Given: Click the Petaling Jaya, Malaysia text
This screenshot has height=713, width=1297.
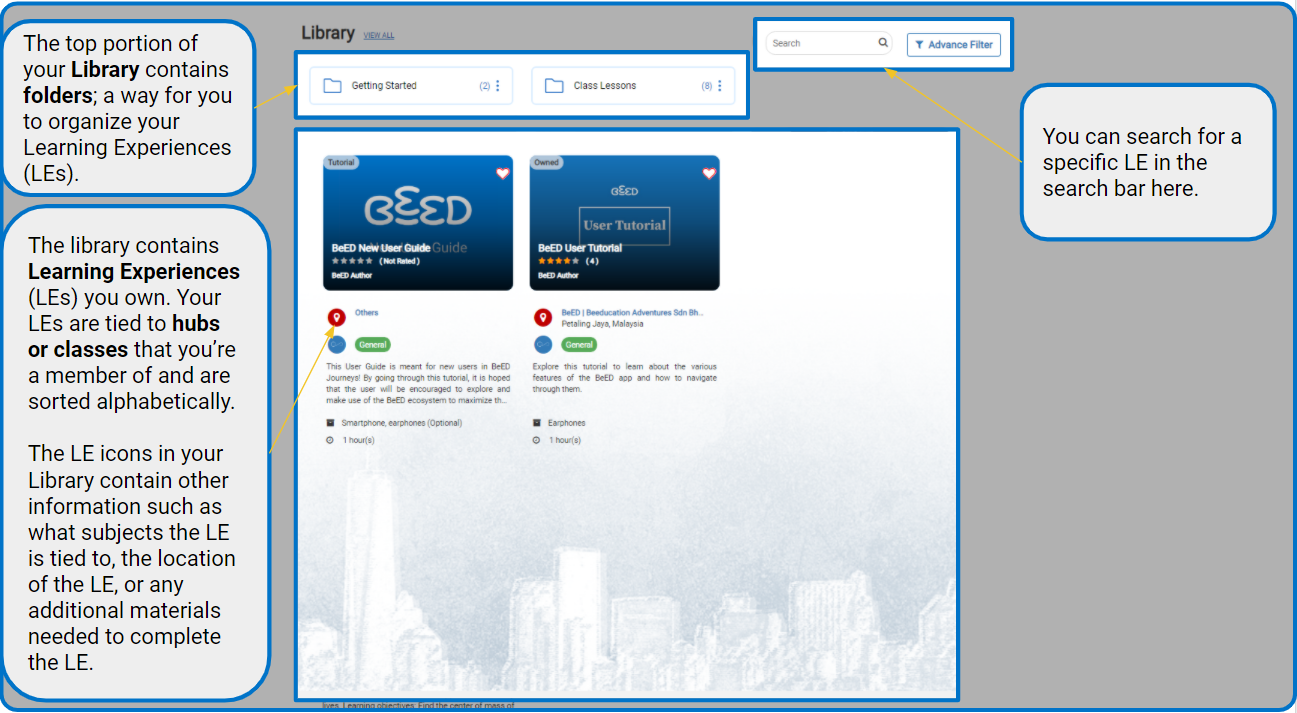Looking at the screenshot, I should tap(602, 324).
